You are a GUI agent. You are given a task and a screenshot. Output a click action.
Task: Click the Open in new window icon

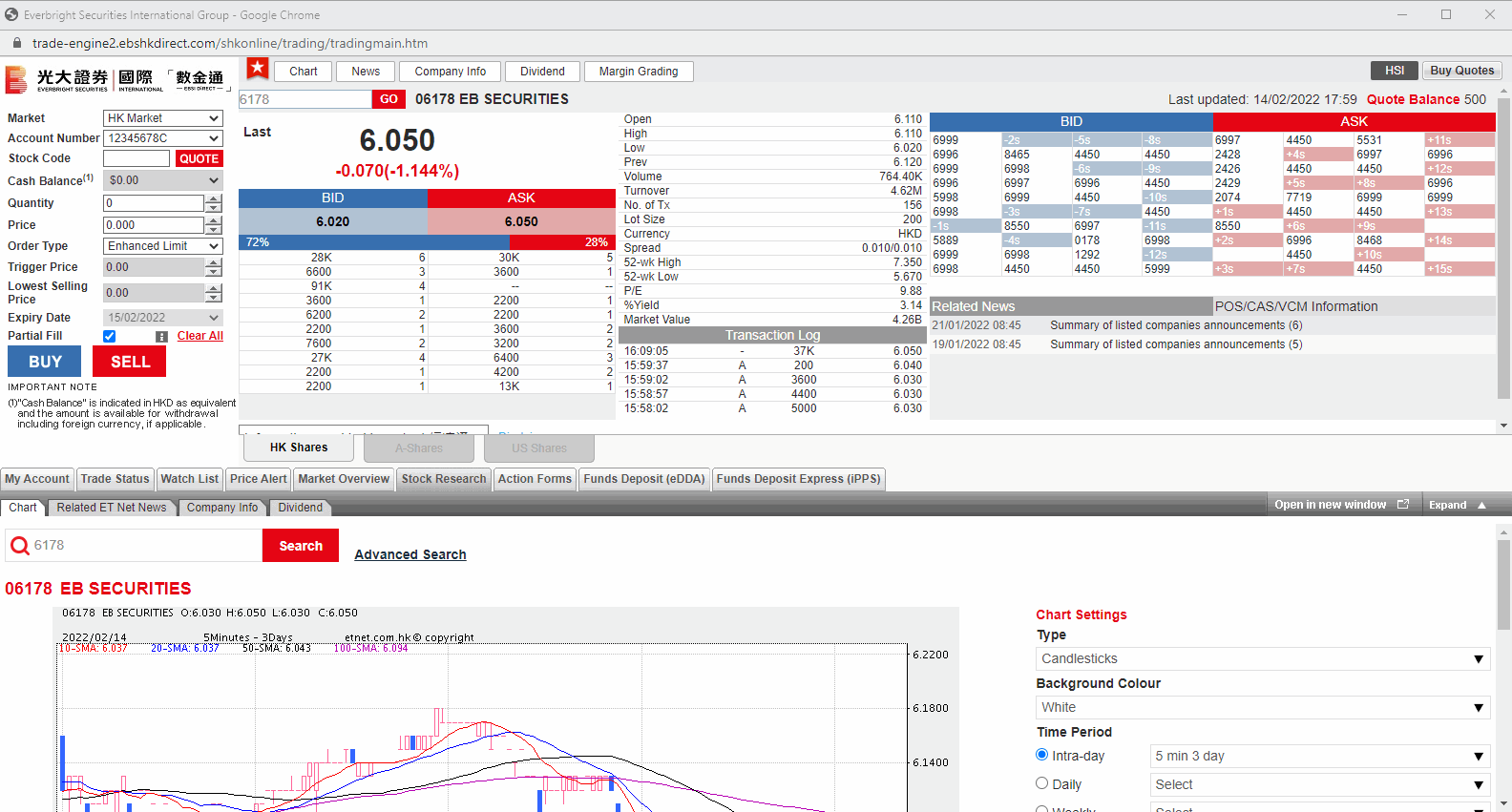1403,505
